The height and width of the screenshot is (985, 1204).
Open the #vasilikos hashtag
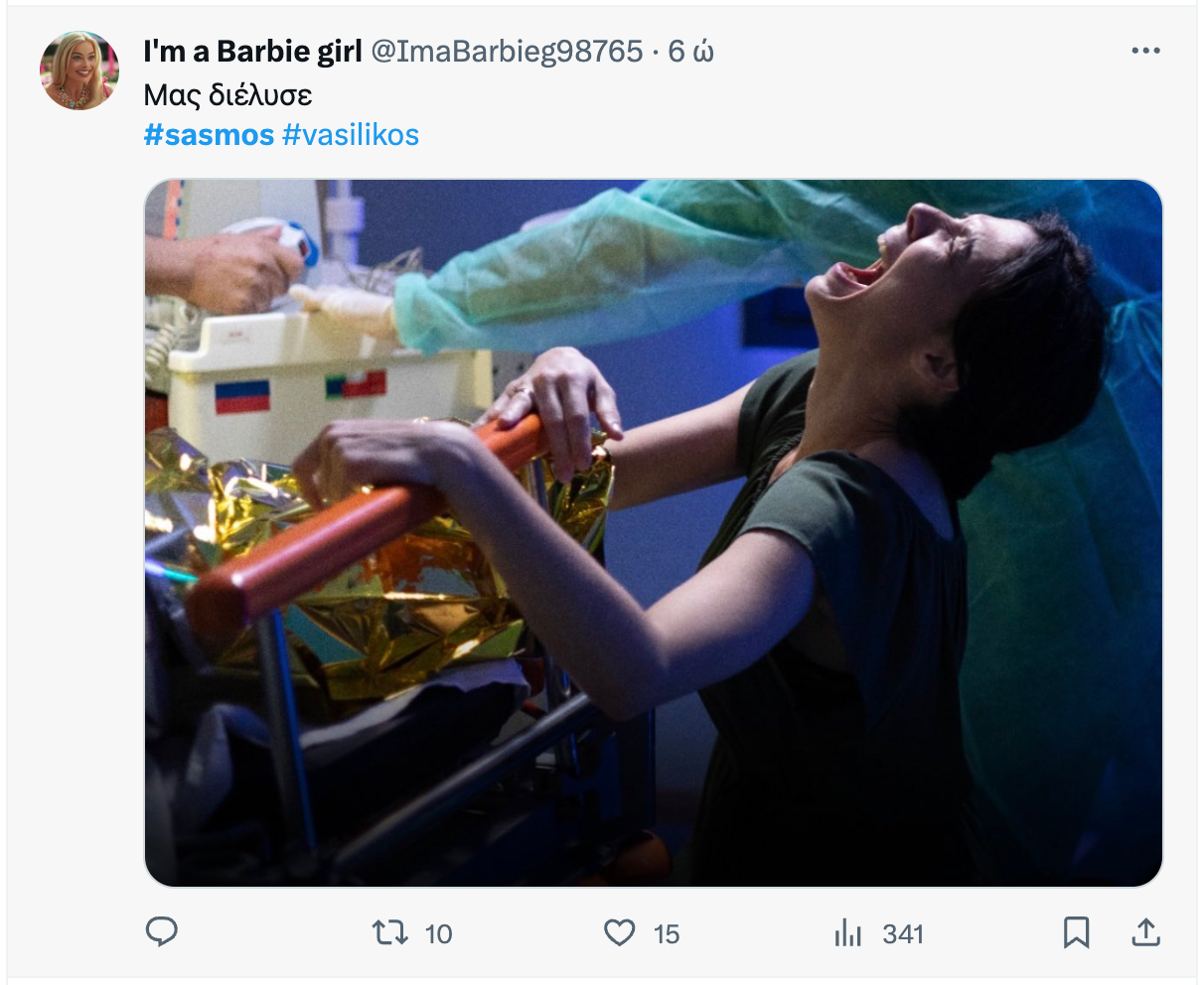click(x=351, y=134)
